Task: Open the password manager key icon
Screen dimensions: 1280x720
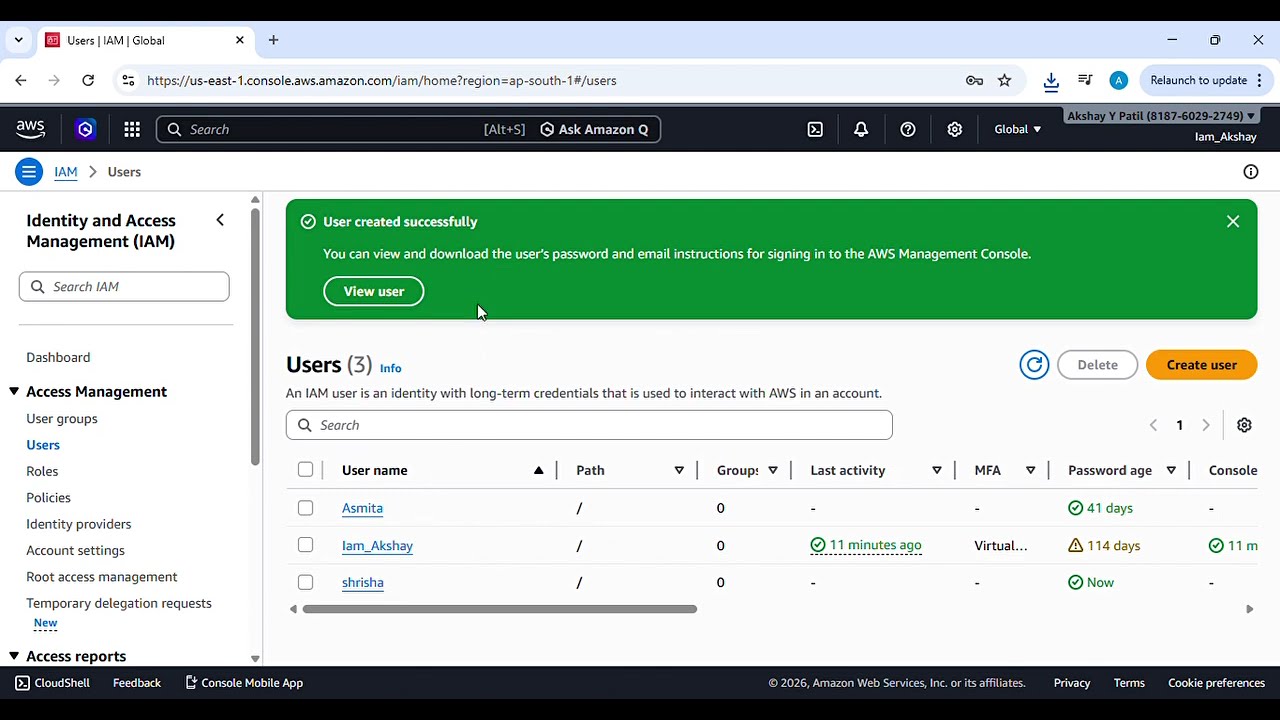Action: 974,80
